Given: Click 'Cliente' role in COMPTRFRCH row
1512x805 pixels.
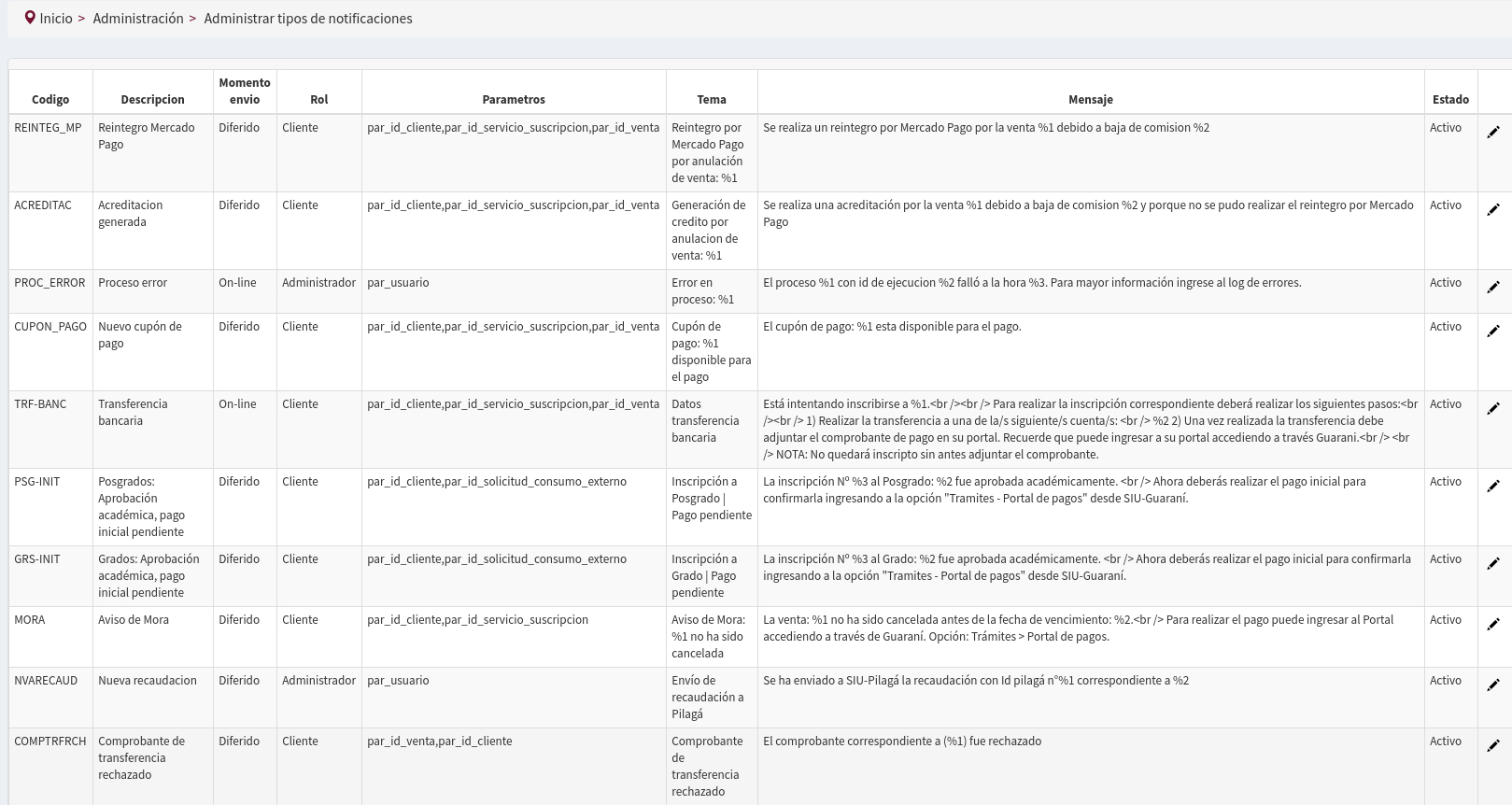Looking at the screenshot, I should click(300, 741).
